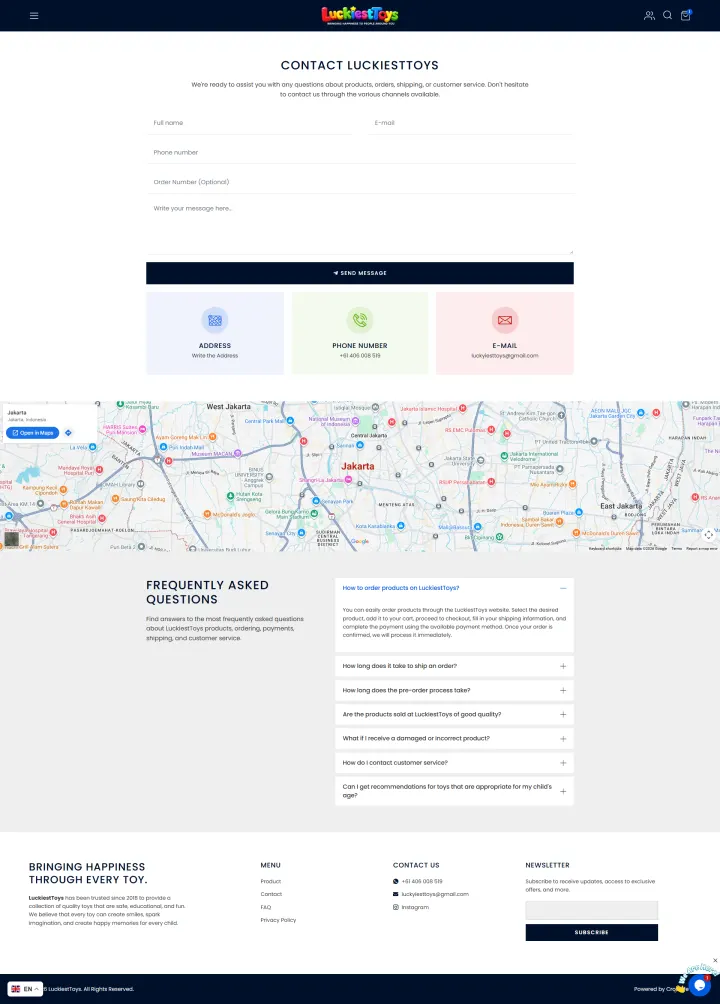The image size is (720, 1004).
Task: Click the Subscribe button
Action: pyautogui.click(x=591, y=932)
